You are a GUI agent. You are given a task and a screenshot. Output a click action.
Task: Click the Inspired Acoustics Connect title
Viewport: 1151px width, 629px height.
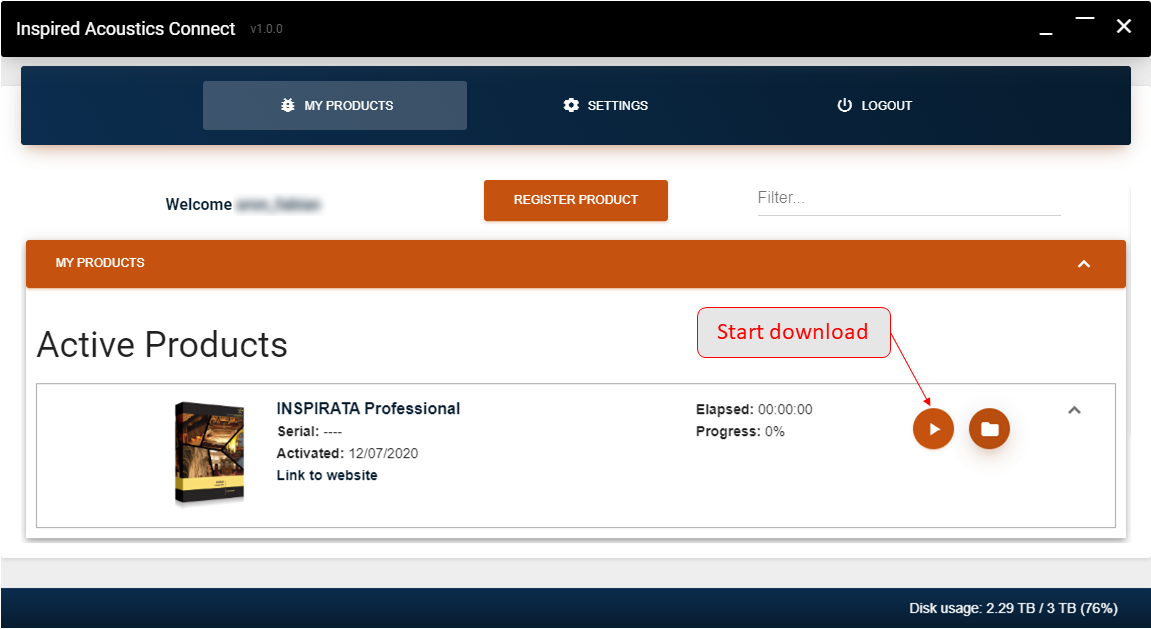[x=126, y=29]
